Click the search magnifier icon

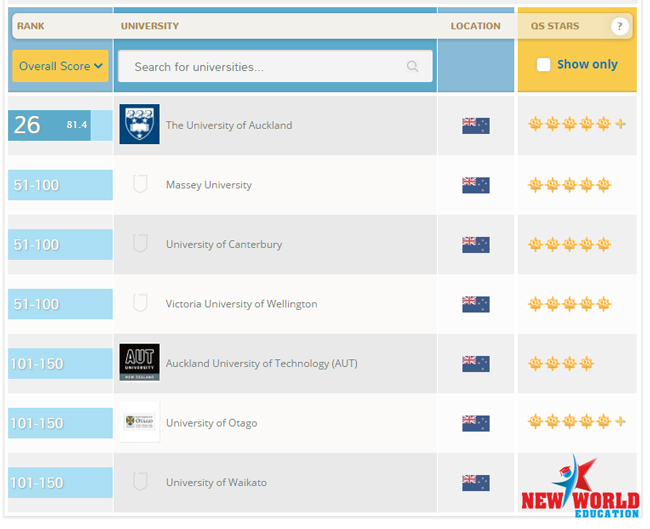(x=413, y=66)
